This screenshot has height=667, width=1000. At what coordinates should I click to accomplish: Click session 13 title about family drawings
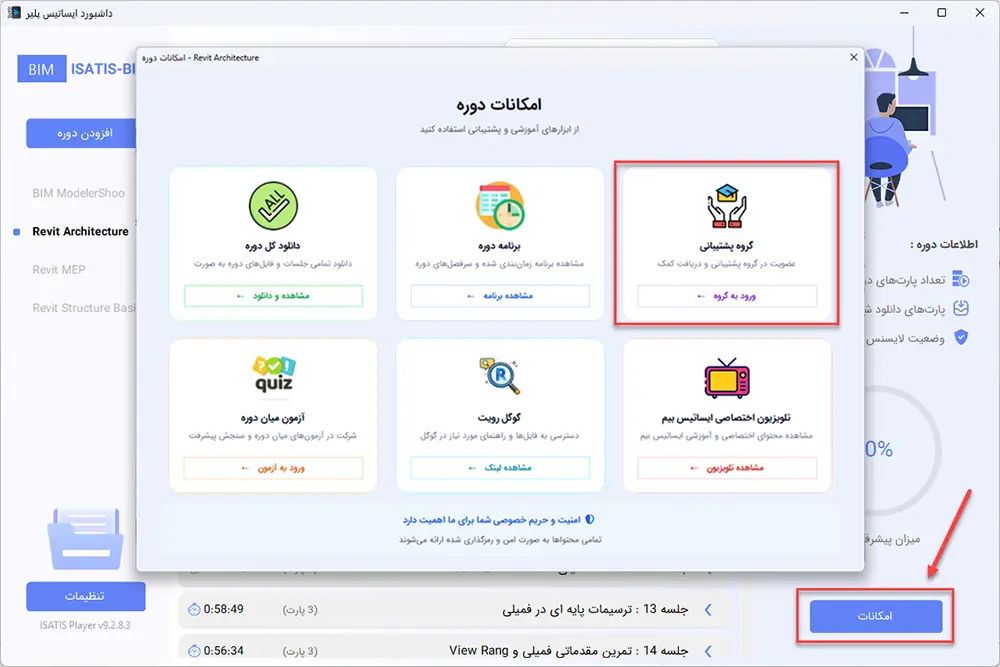pos(595,610)
